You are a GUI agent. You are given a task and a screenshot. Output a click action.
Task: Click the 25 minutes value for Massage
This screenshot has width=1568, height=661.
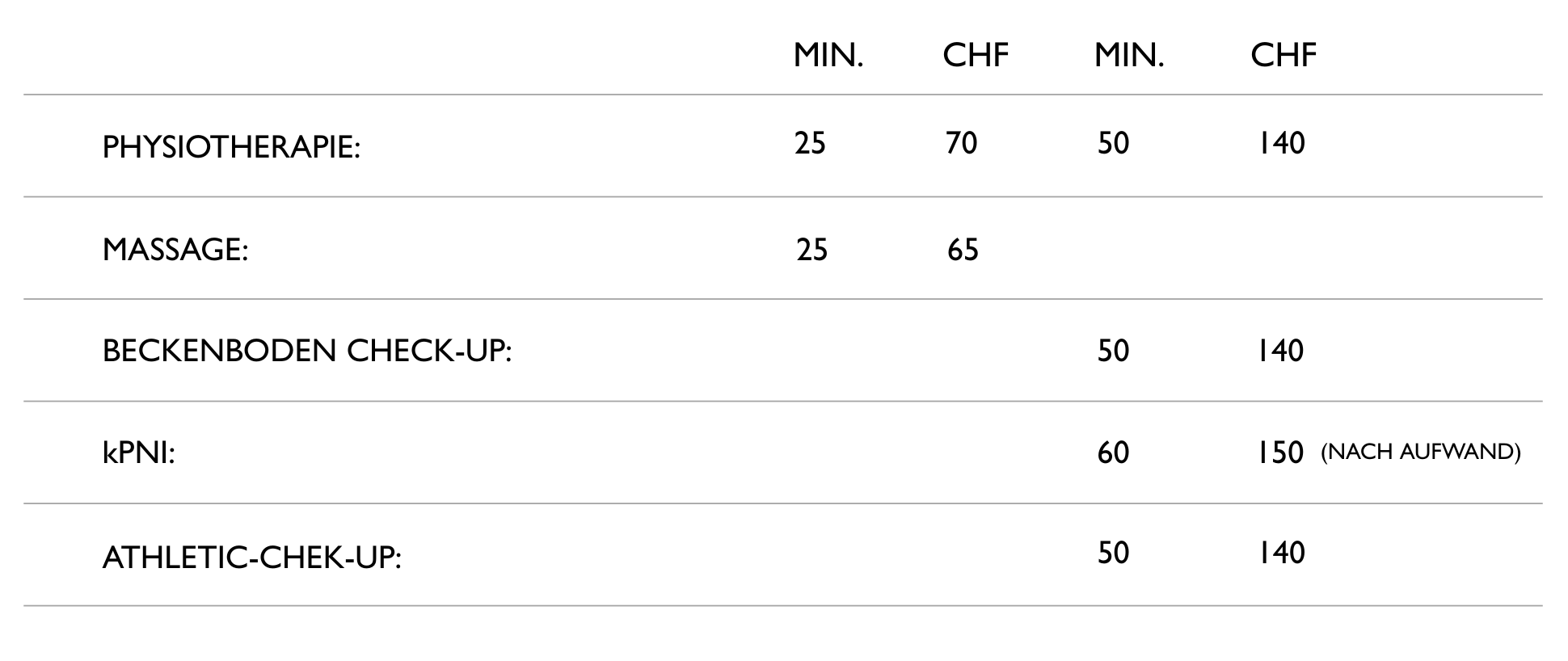(x=811, y=250)
